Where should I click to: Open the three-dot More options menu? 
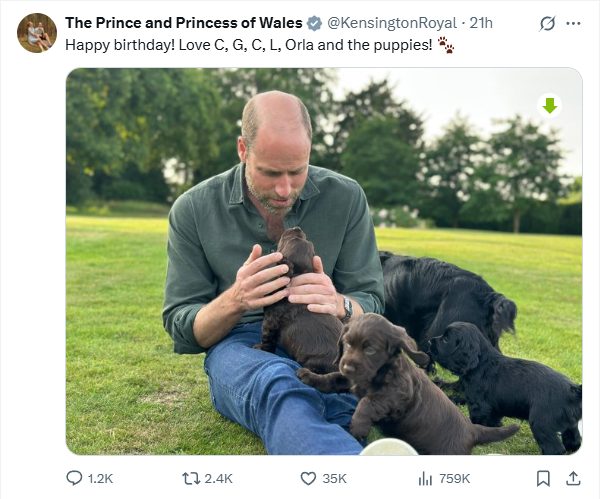pos(573,22)
